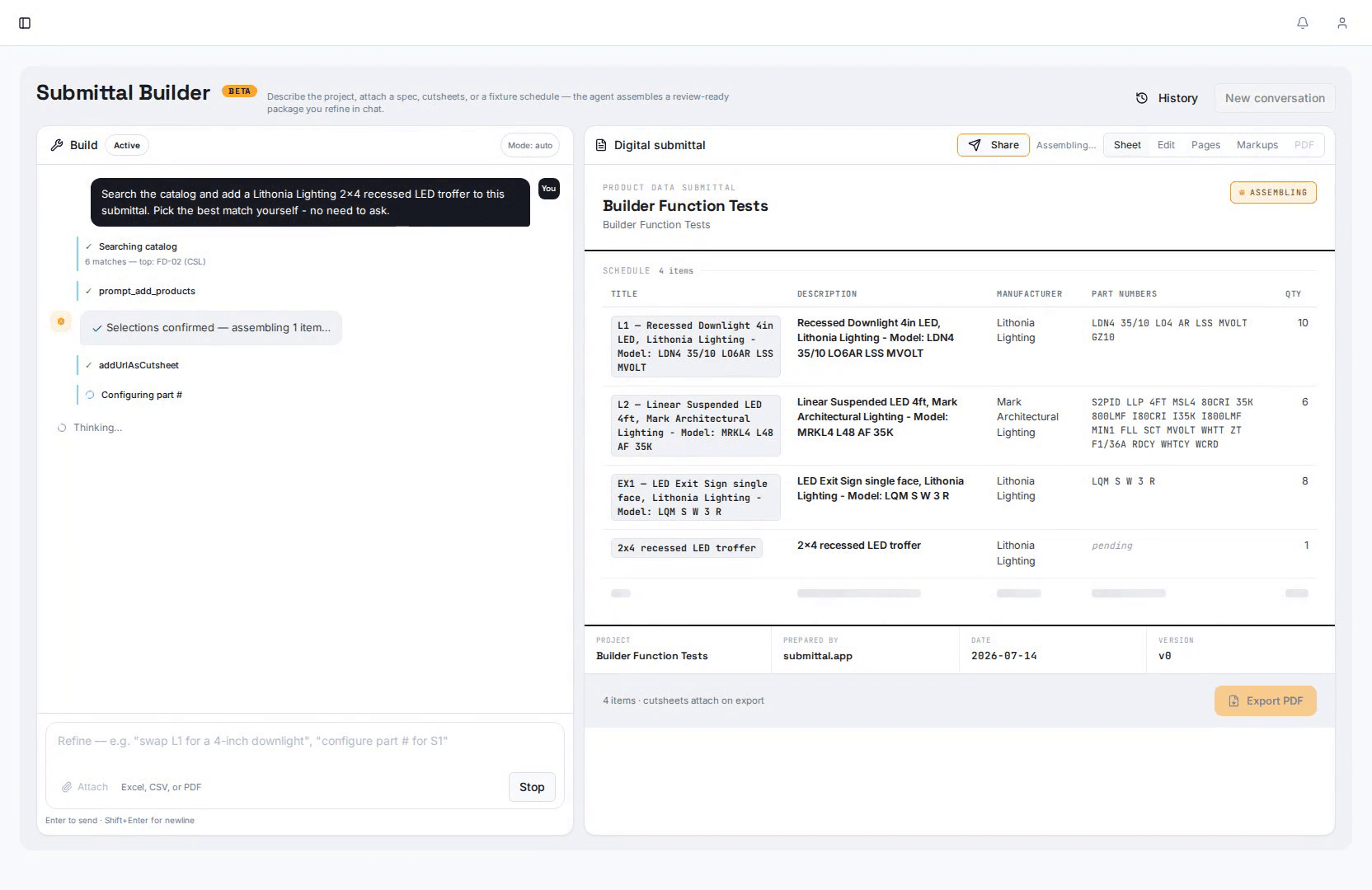Viewport: 1372px width, 890px height.
Task: Switch to the PDF tab
Action: [1304, 145]
